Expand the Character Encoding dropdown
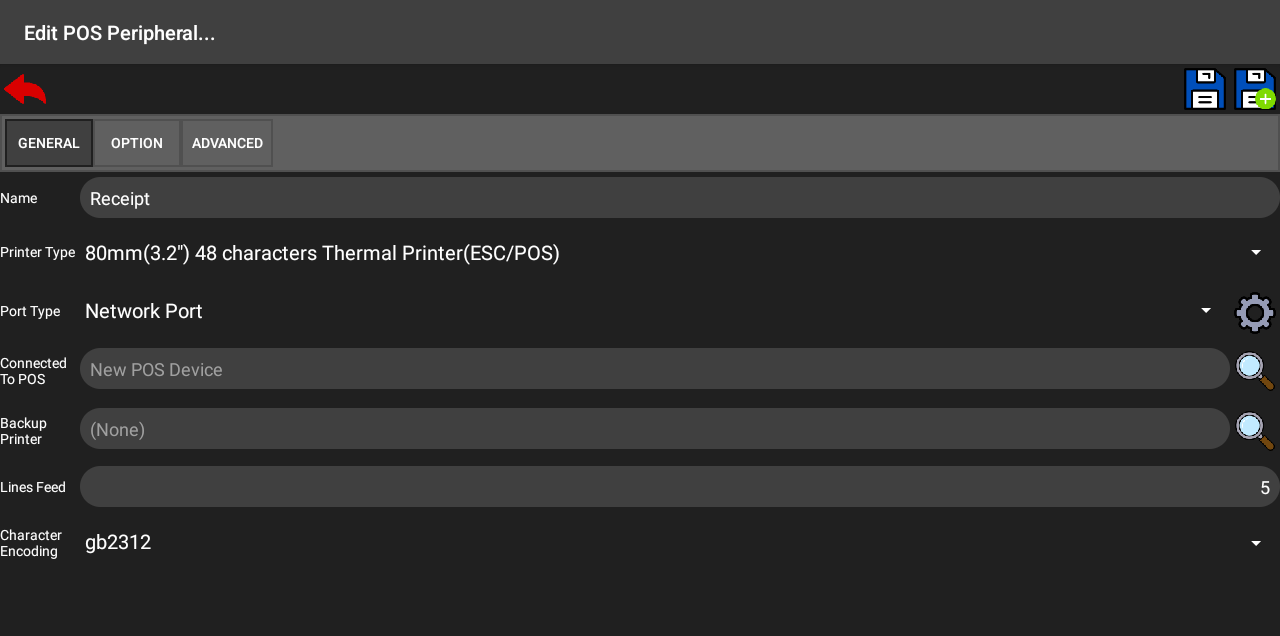Viewport: 1280px width, 636px height. point(1256,543)
